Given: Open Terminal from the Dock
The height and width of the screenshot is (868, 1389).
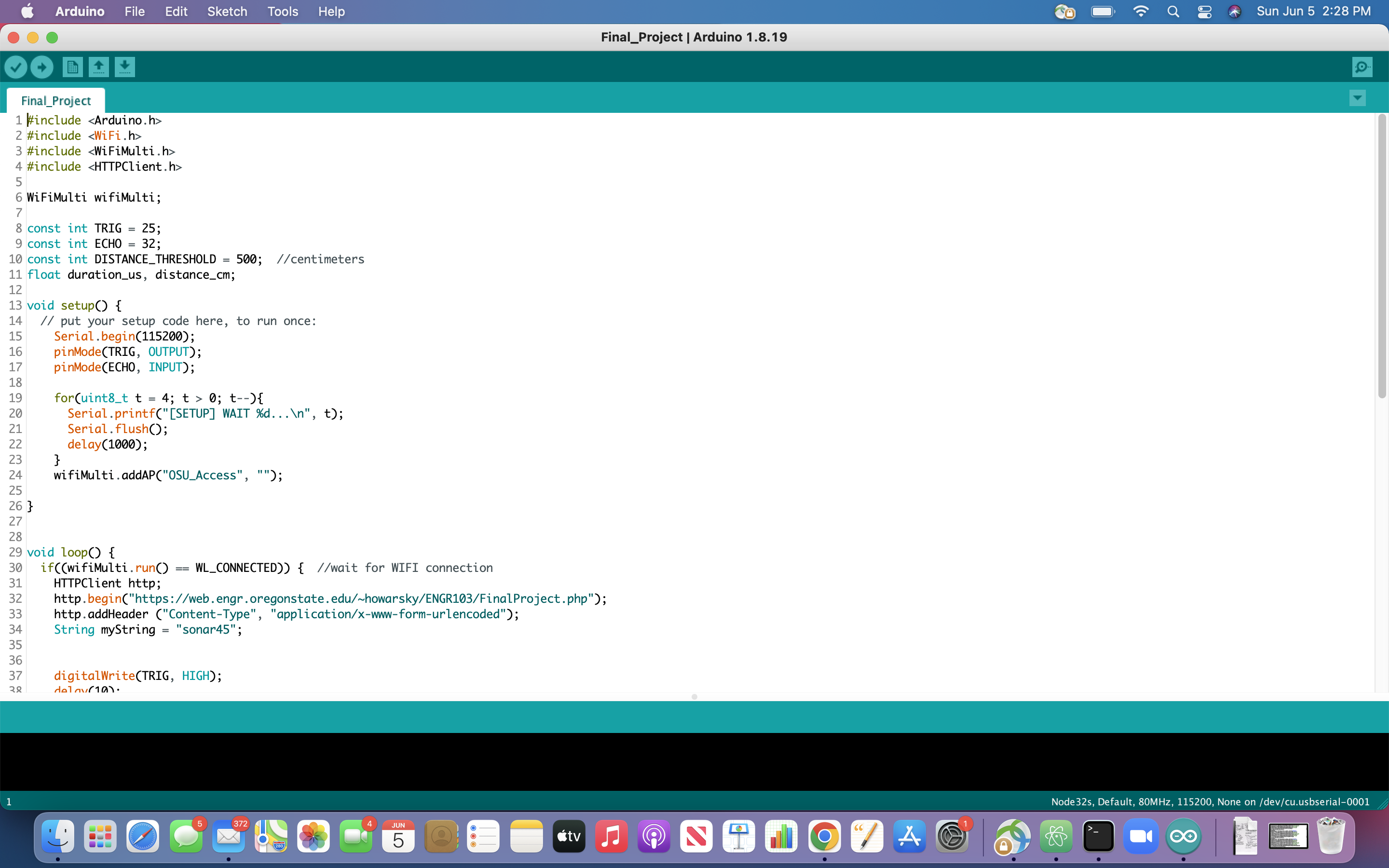Looking at the screenshot, I should (1098, 837).
